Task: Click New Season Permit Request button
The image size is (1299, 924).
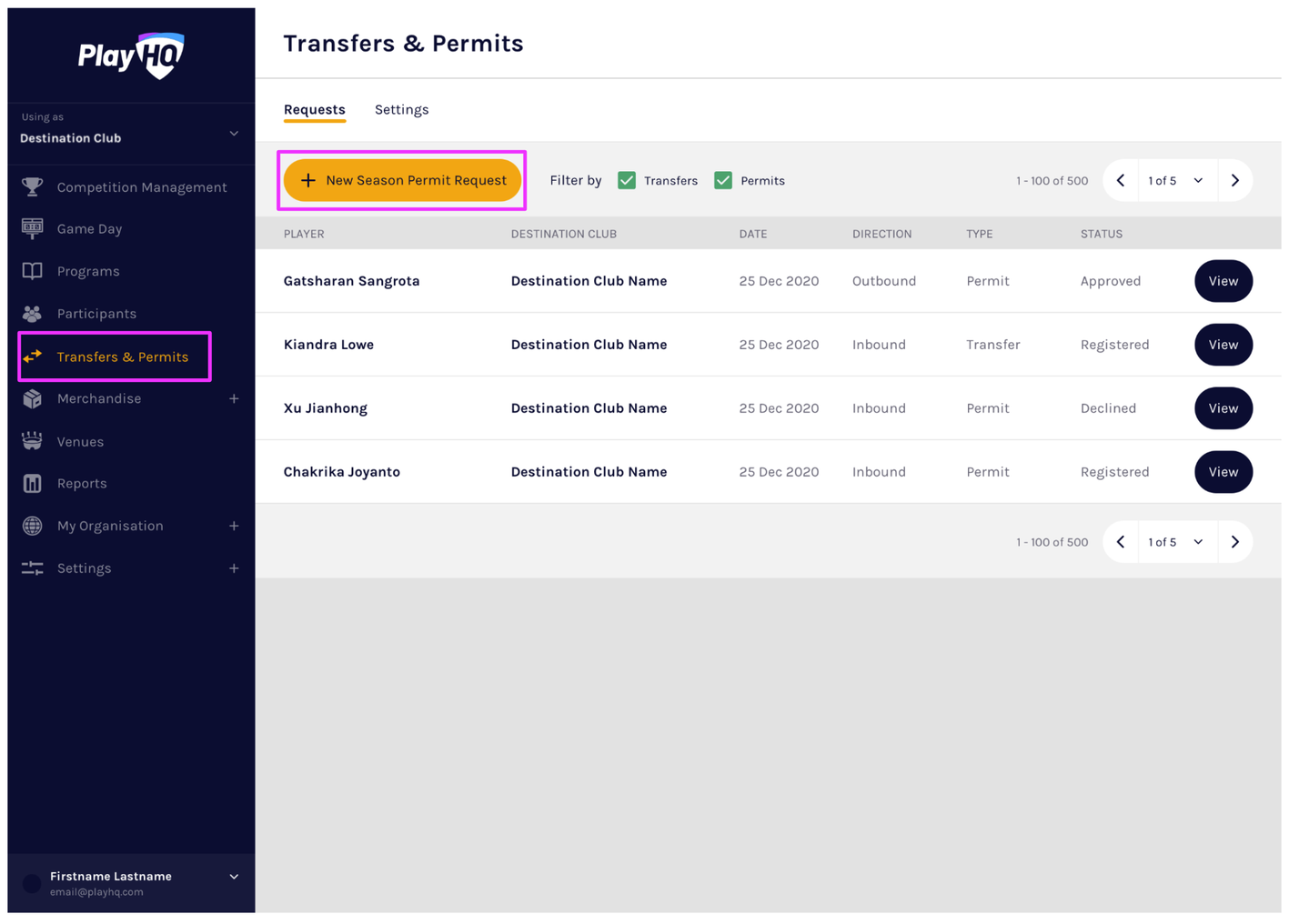Action: click(x=402, y=180)
